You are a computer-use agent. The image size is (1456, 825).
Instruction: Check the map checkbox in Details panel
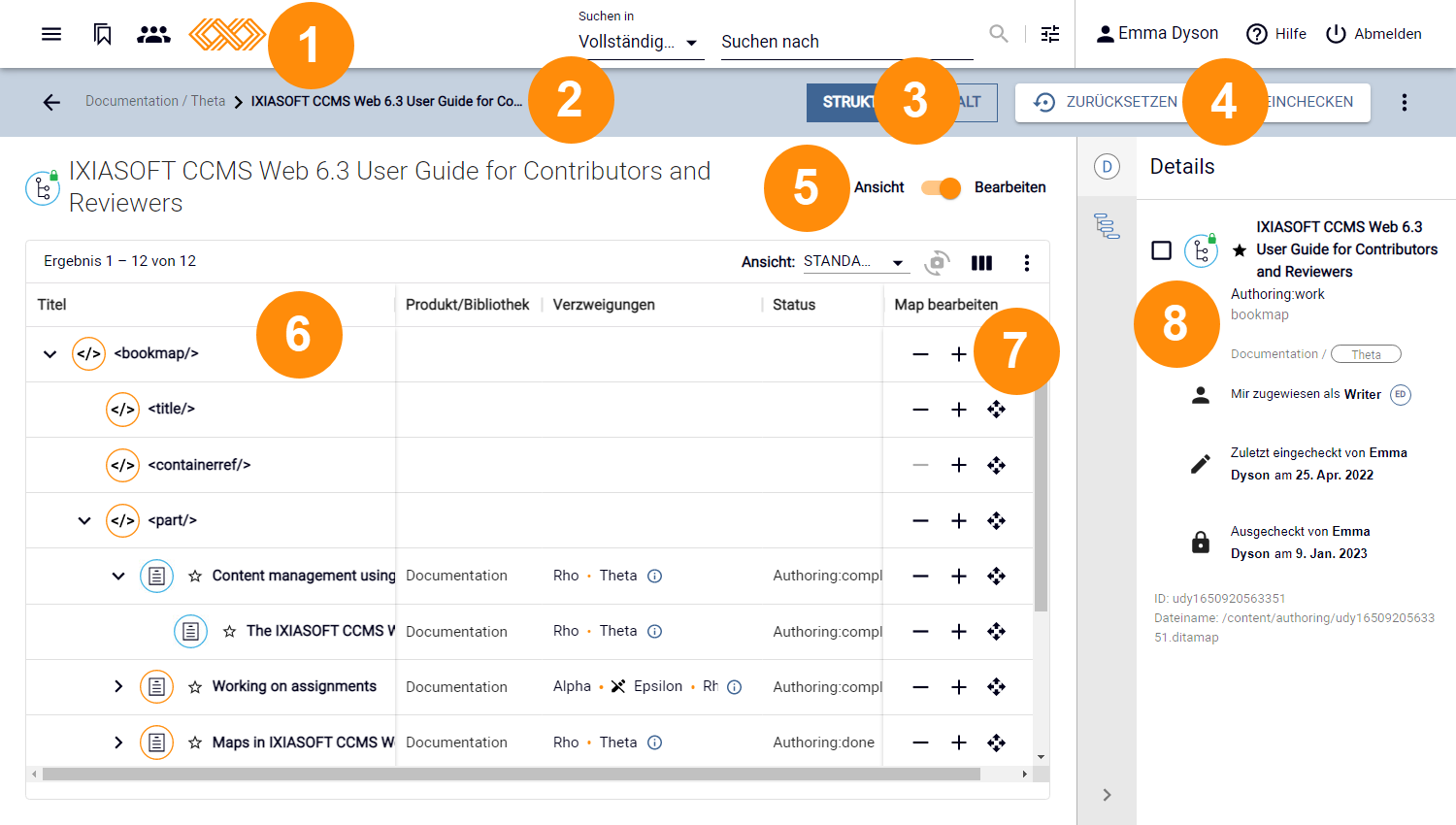pyautogui.click(x=1161, y=250)
